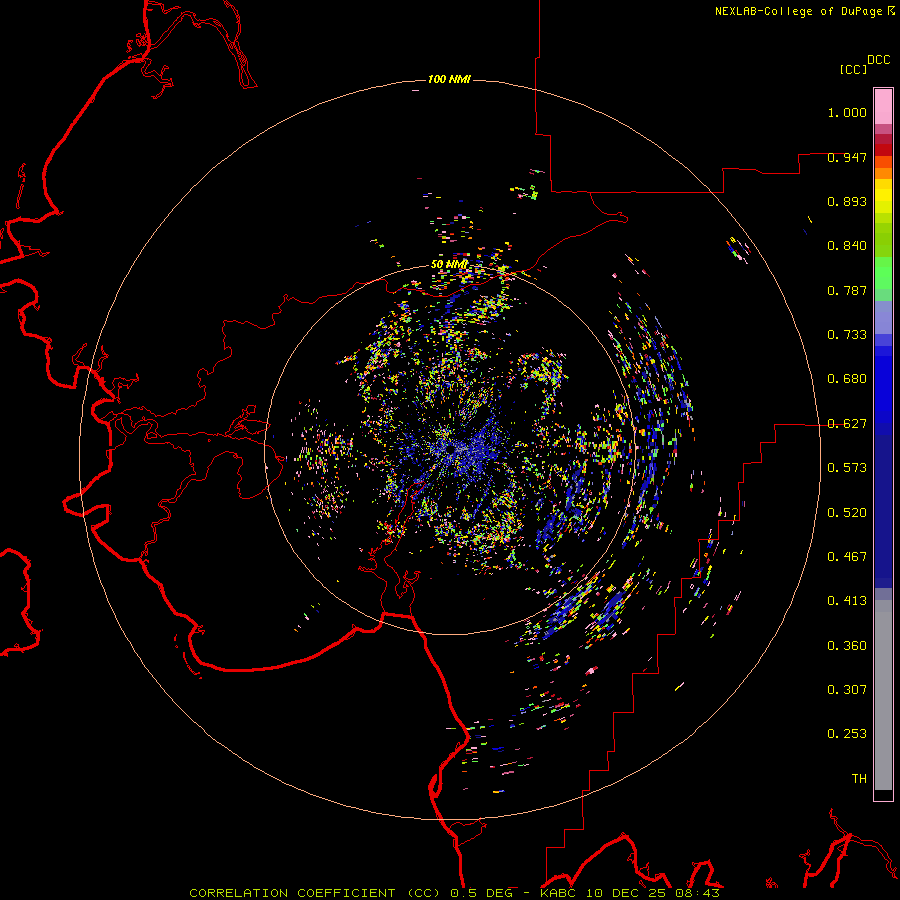This screenshot has height=900, width=900.
Task: Select the 0.893 scale value
Action: tap(847, 201)
